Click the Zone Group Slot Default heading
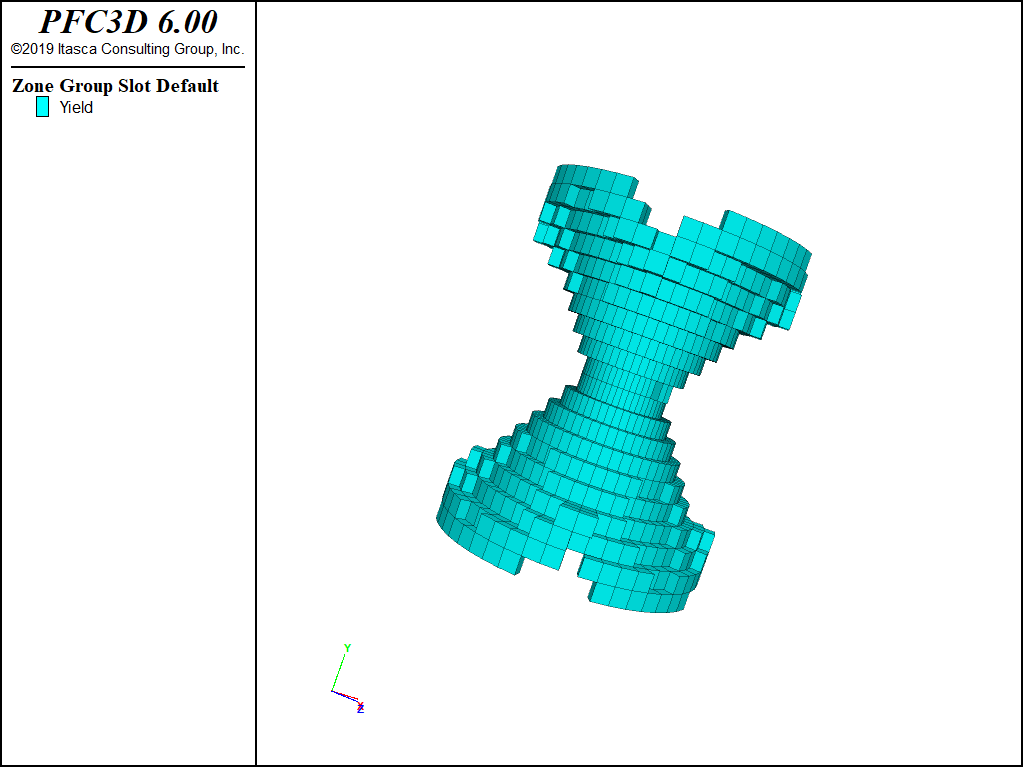Screen dimensions: 1024x768 [x=115, y=86]
